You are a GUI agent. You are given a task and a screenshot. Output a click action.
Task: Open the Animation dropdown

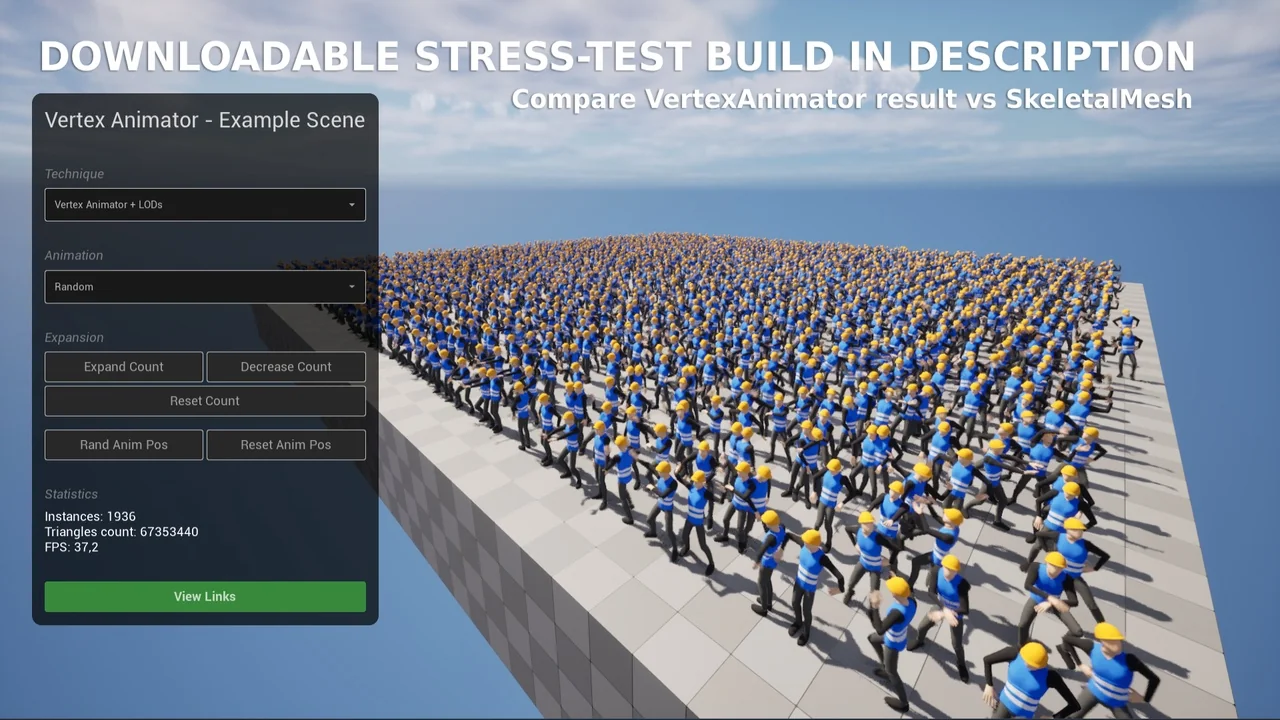[x=205, y=287]
